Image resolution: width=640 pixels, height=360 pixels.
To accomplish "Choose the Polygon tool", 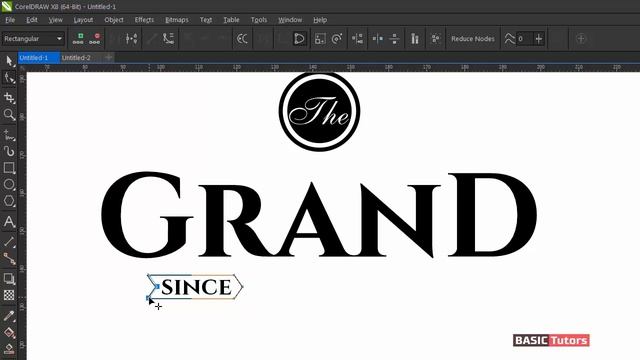I will (9, 201).
